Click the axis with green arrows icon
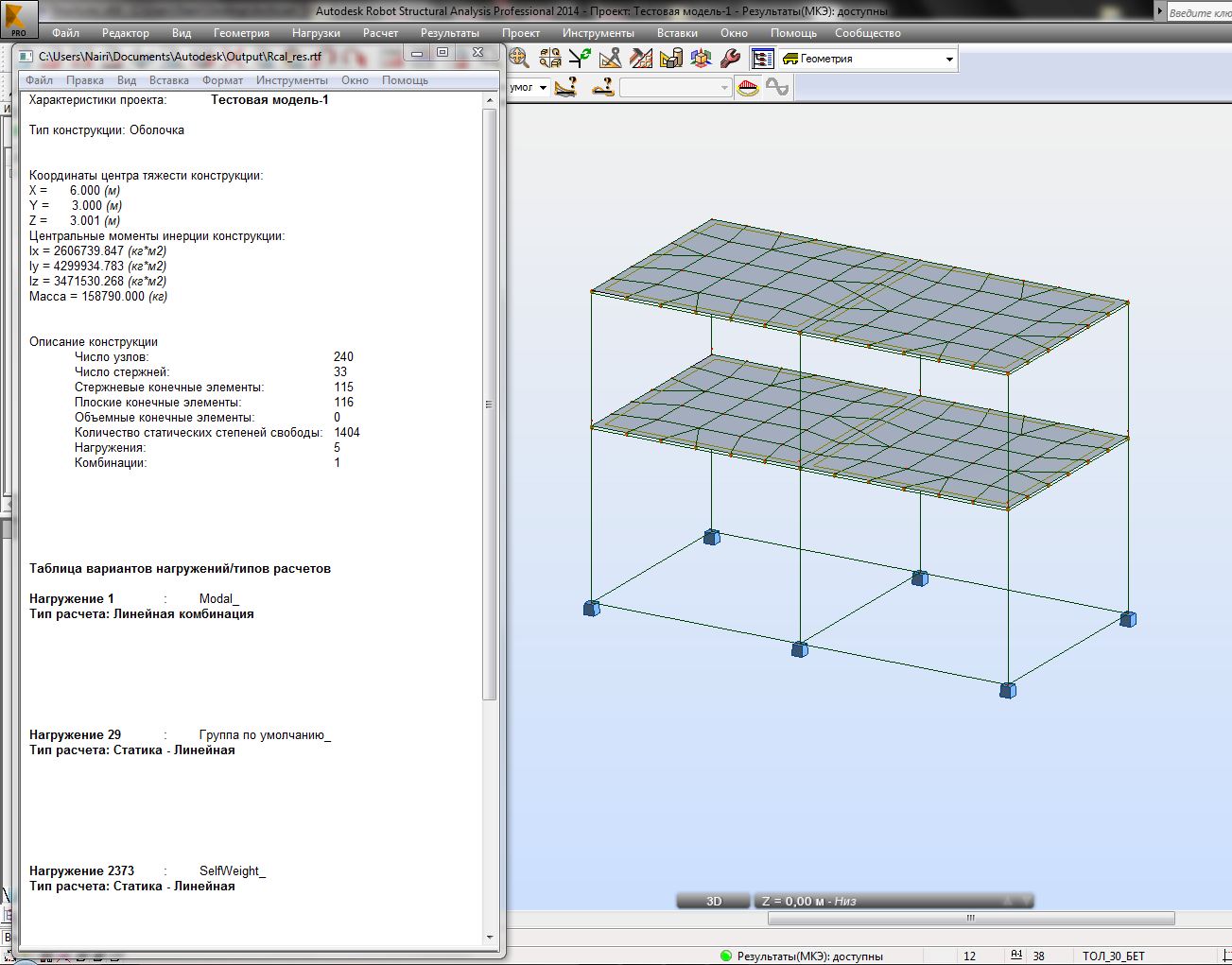The width and height of the screenshot is (1232, 965). pyautogui.click(x=580, y=59)
